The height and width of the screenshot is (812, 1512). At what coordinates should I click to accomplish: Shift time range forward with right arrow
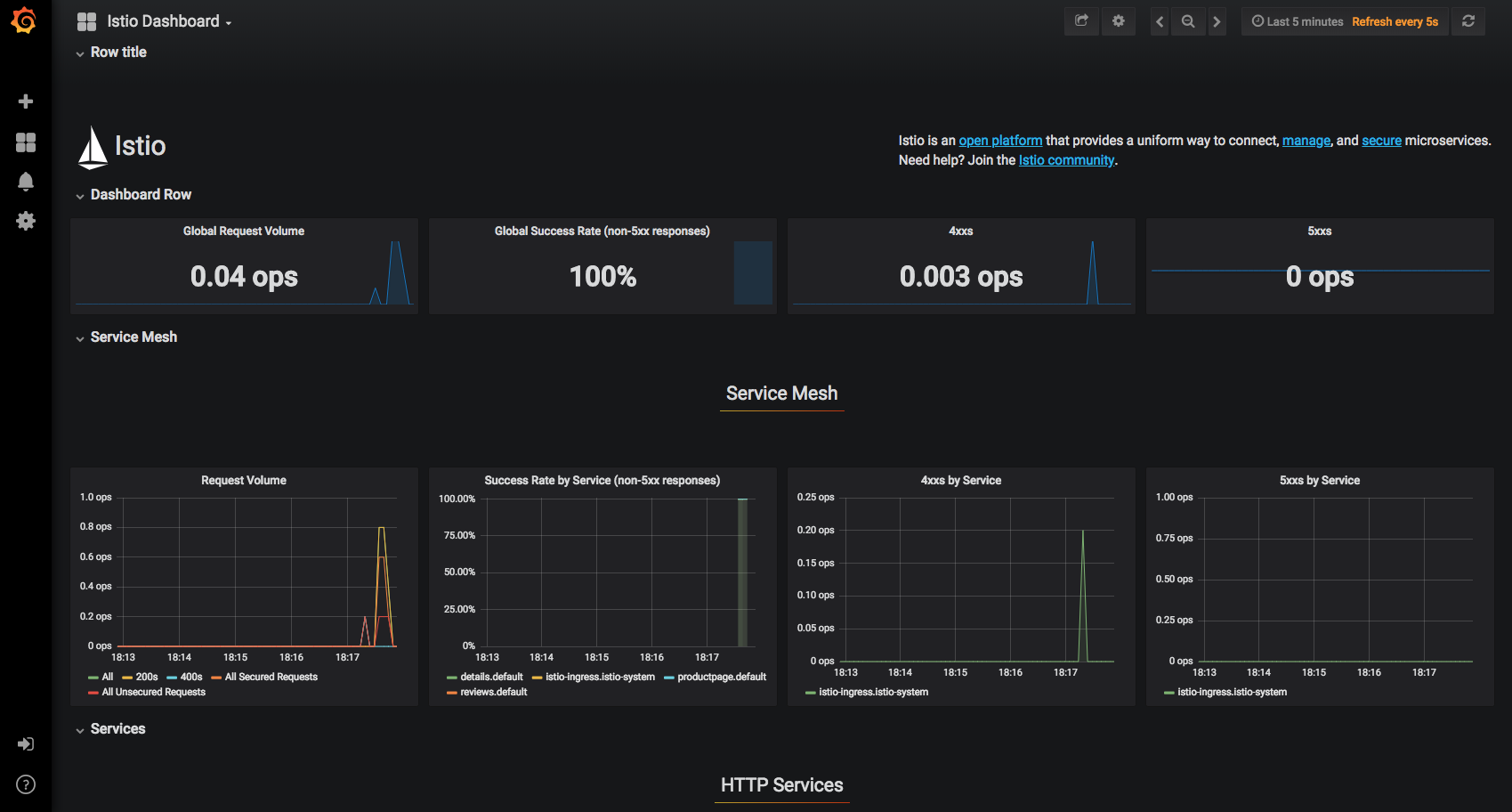coord(1217,21)
